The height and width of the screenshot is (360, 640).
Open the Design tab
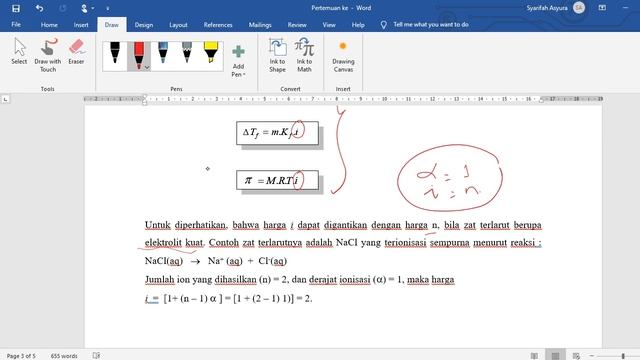coord(144,24)
